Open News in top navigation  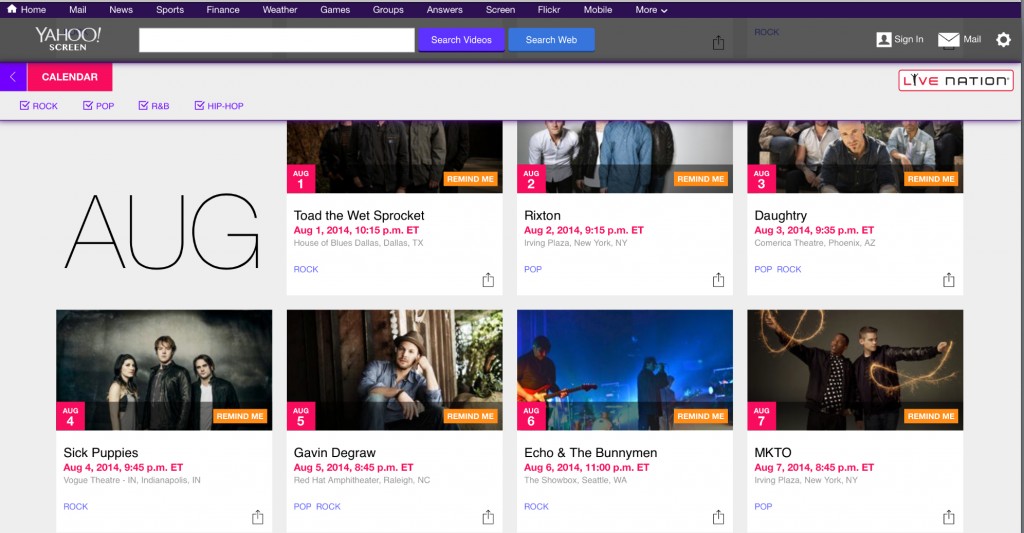[121, 10]
